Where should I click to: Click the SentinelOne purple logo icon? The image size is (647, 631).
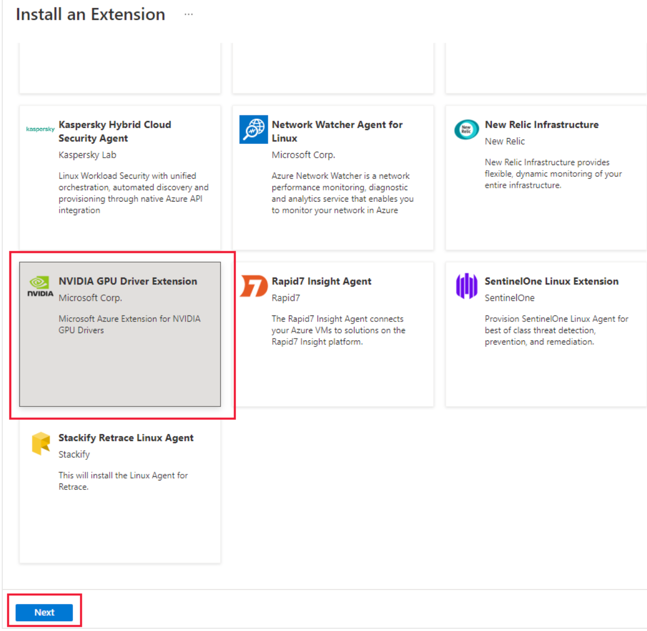466,286
